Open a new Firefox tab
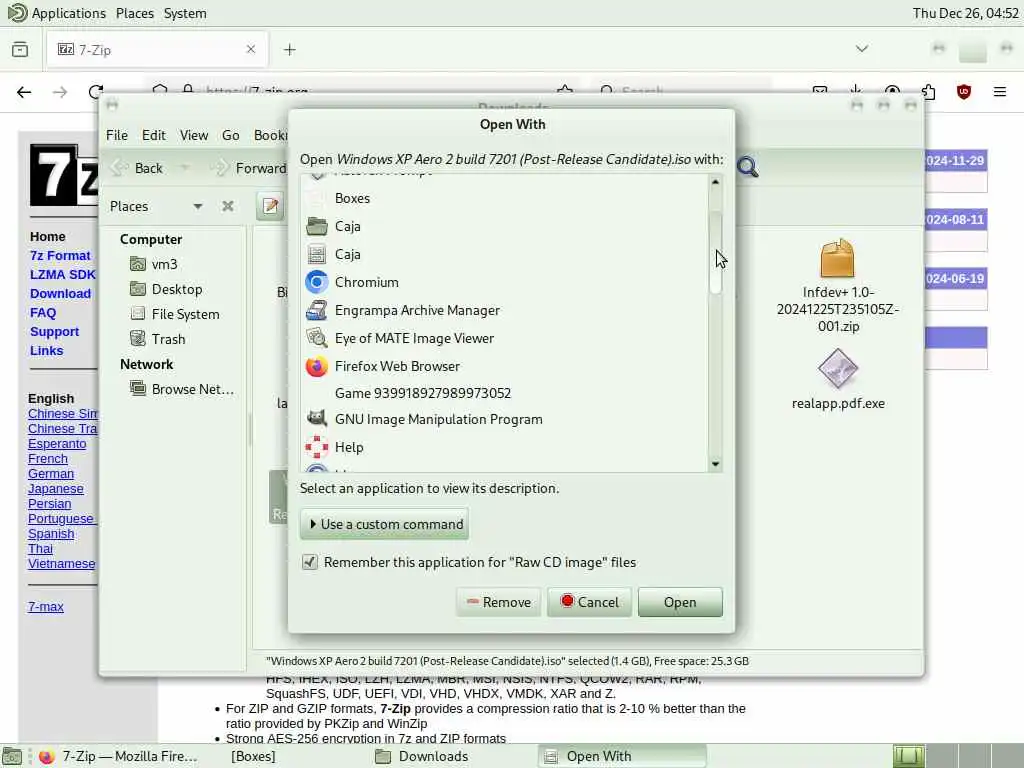1024x768 pixels. 290,50
